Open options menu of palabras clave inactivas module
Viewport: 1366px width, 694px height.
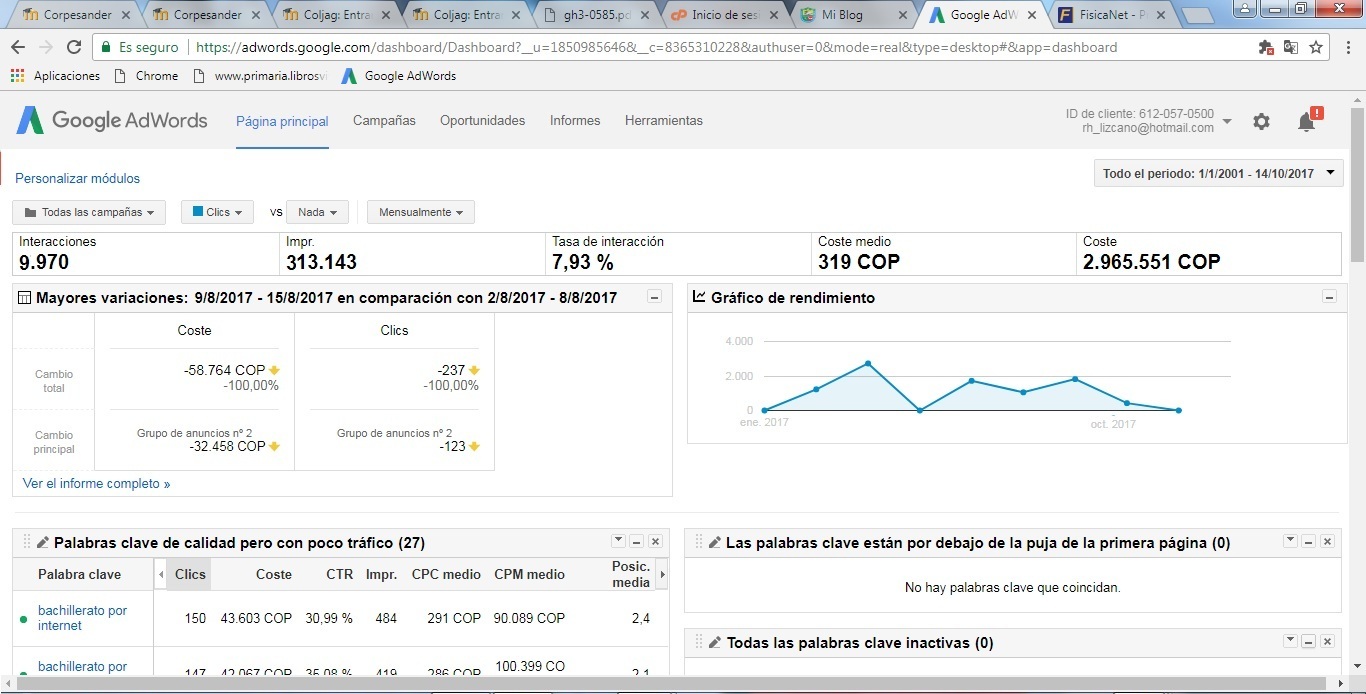pos(1289,641)
